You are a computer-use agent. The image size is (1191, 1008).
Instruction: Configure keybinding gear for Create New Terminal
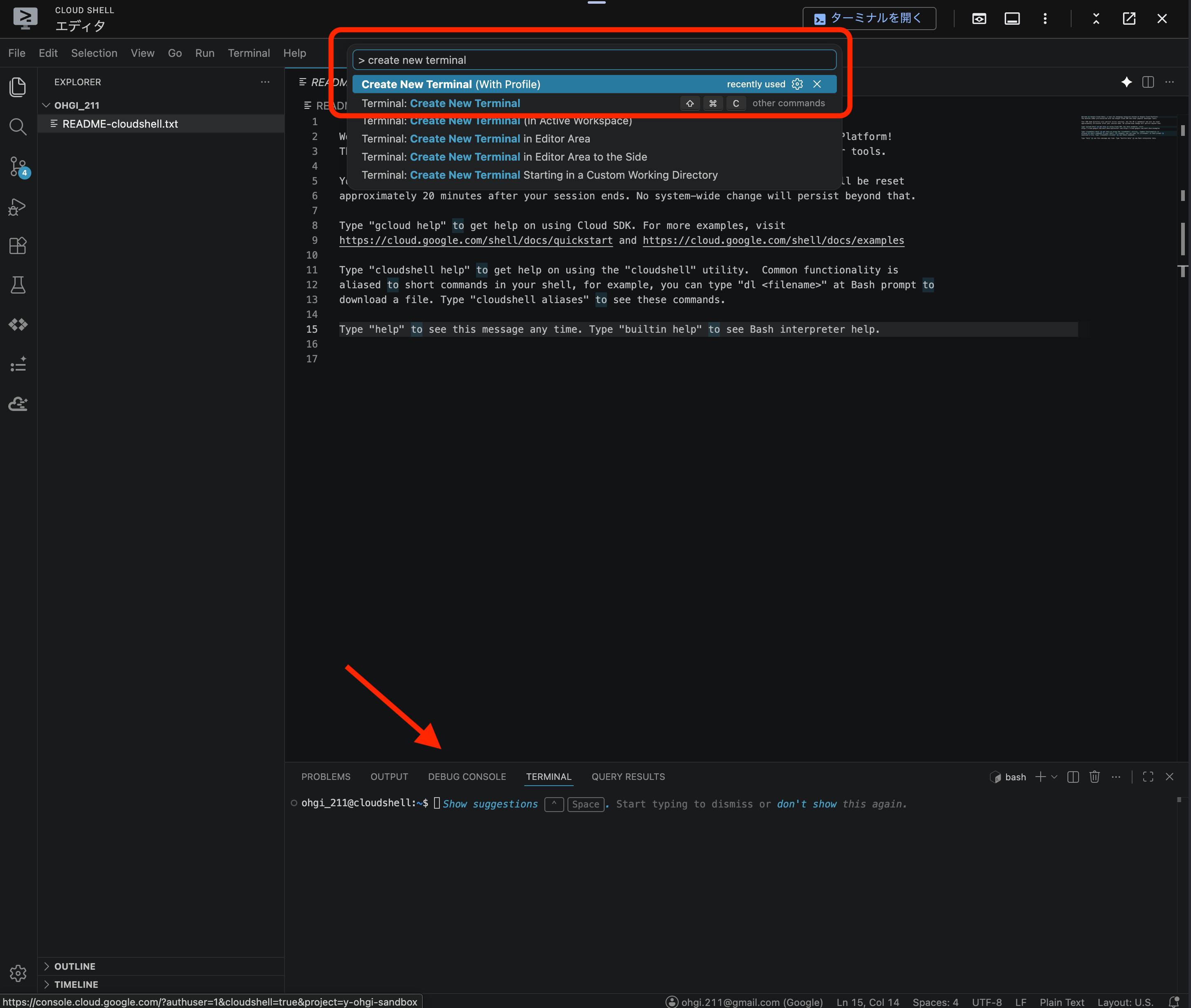click(797, 84)
